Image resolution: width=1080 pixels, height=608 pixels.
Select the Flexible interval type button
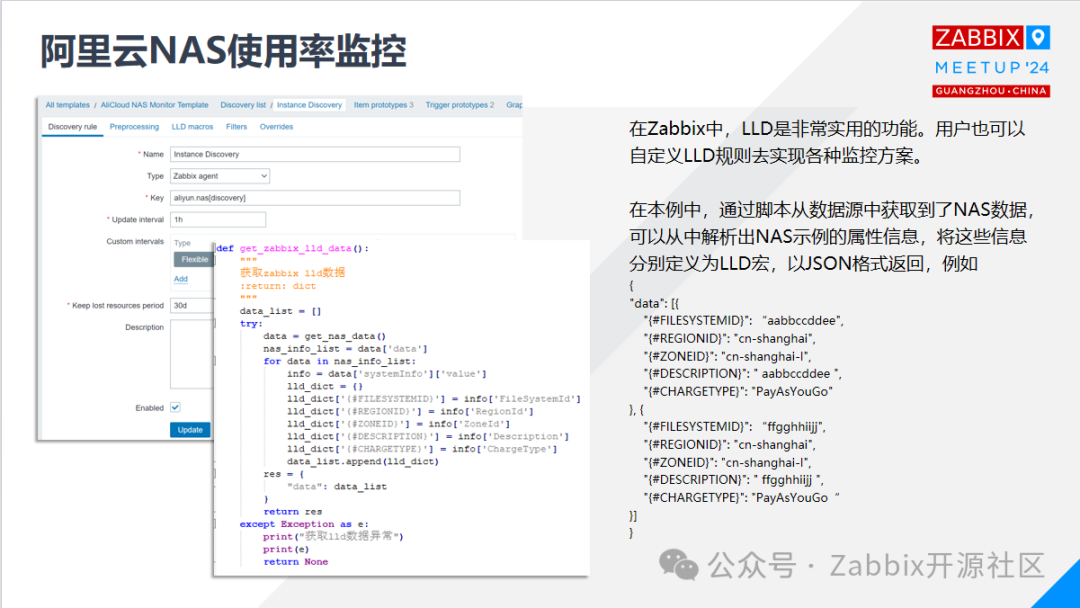[194, 260]
